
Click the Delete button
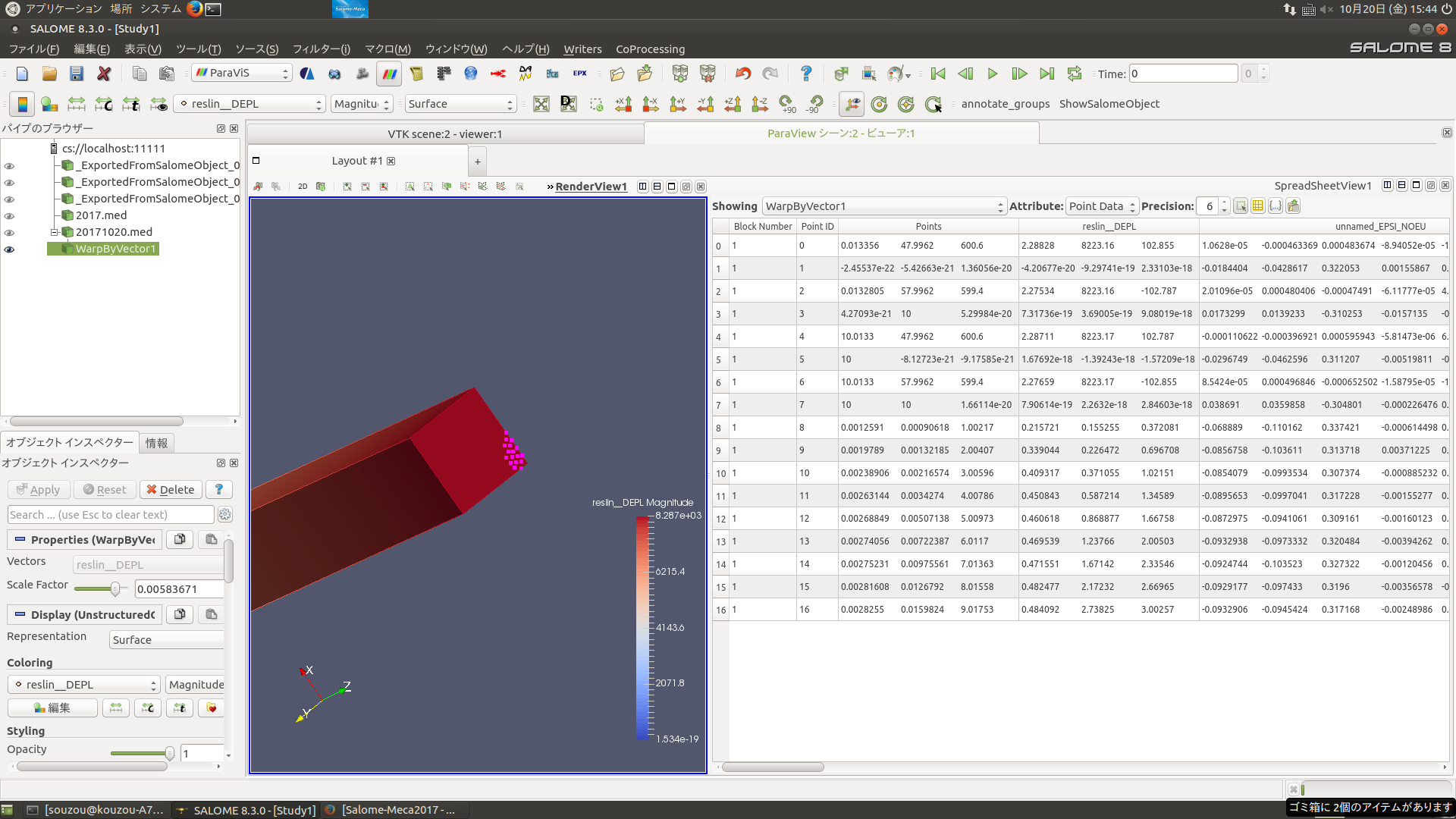point(171,490)
